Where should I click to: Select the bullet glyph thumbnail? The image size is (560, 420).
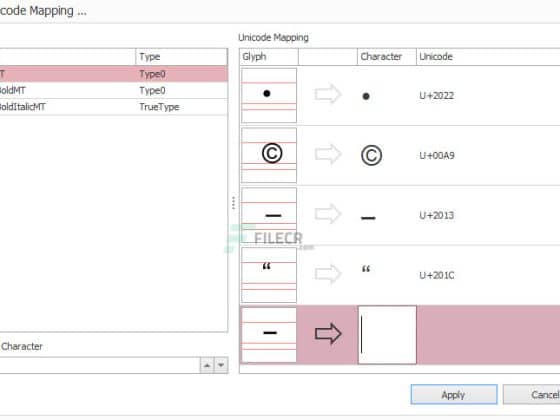[x=269, y=95]
